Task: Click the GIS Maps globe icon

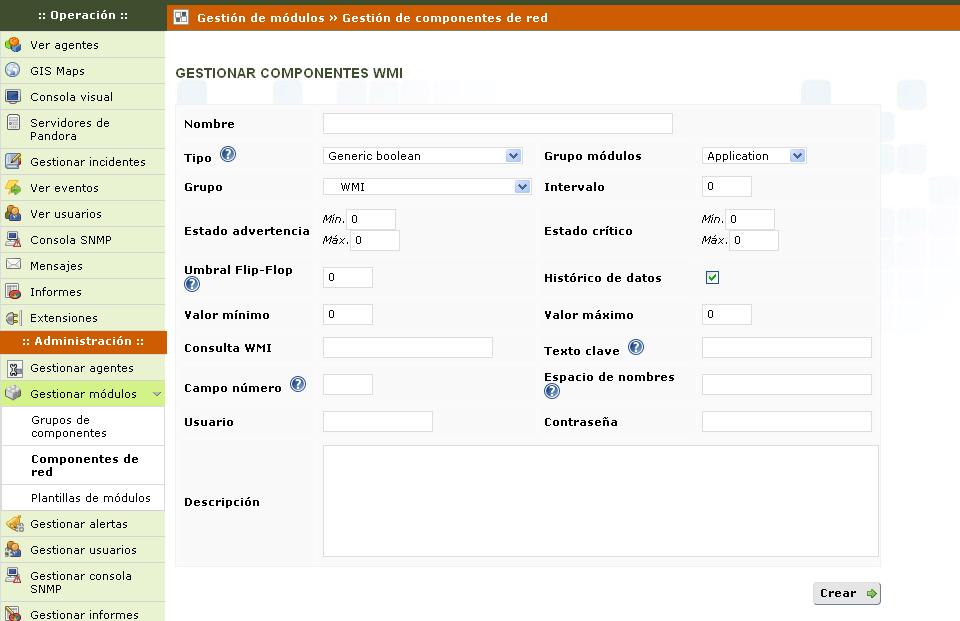Action: pyautogui.click(x=13, y=71)
